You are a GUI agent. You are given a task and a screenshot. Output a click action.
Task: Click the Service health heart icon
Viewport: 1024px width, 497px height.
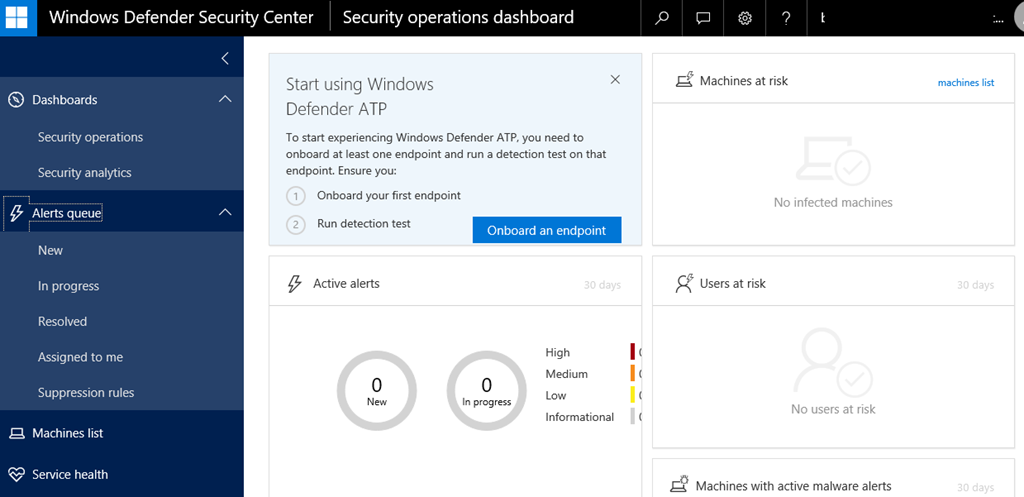coord(16,474)
